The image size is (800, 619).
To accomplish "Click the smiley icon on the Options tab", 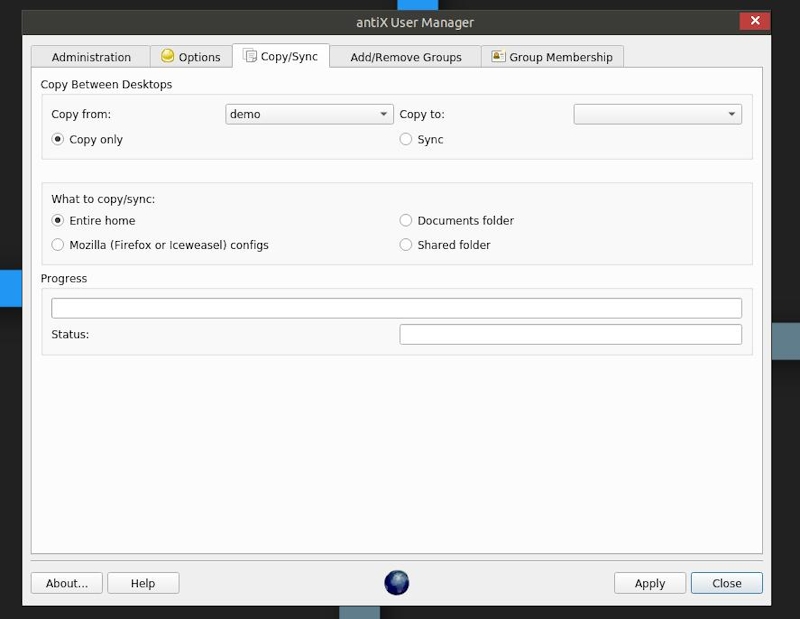I will [x=168, y=57].
